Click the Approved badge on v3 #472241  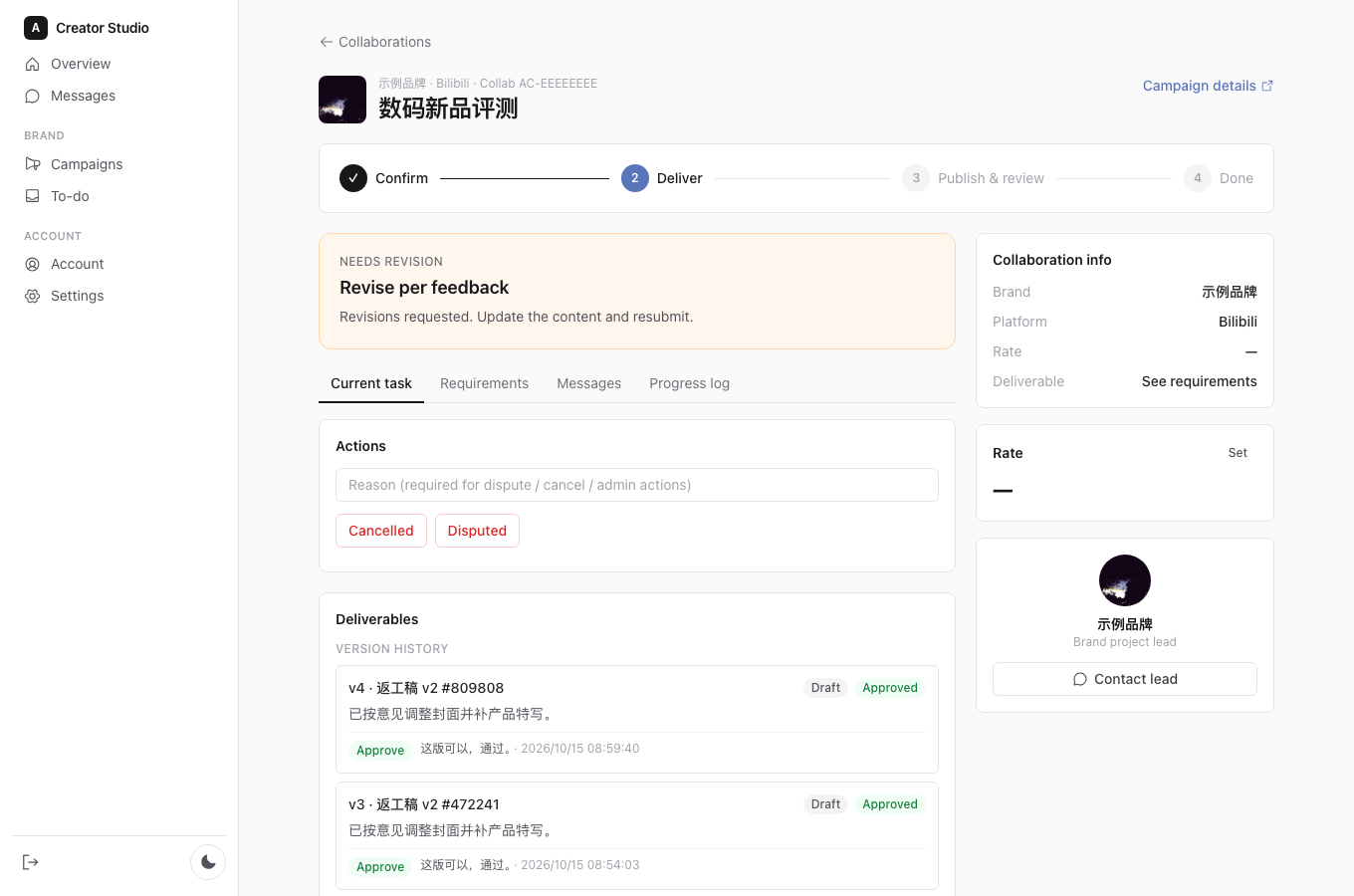pos(890,804)
